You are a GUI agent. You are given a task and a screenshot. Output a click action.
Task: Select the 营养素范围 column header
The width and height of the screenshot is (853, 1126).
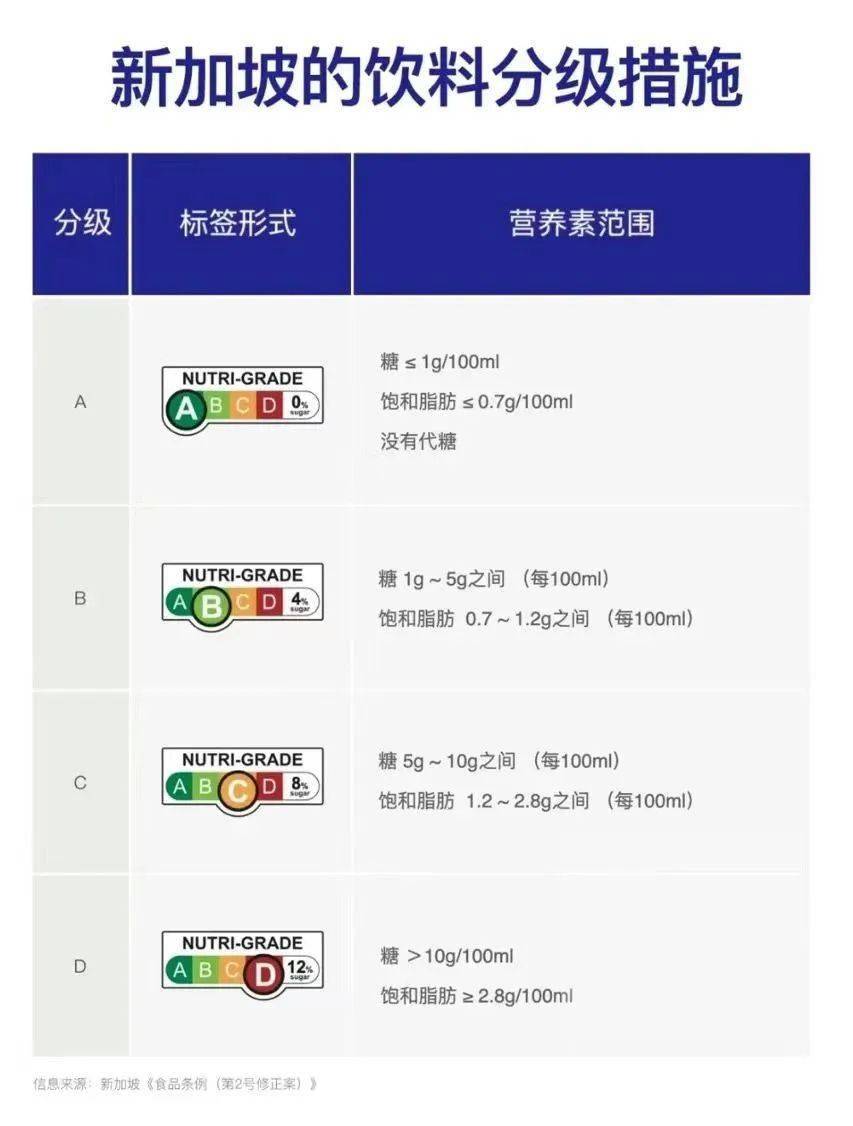[582, 223]
